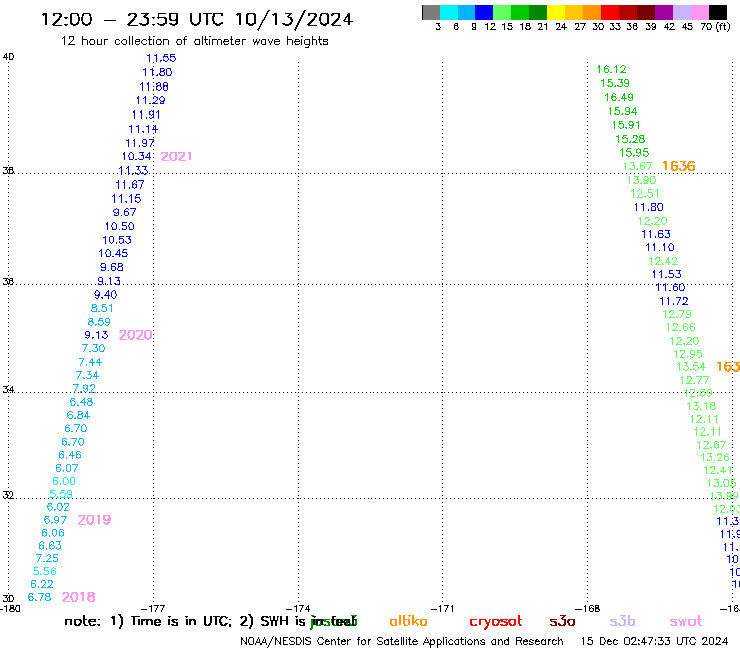Click the wave height value 5.56
740x650 pixels.
[45, 571]
